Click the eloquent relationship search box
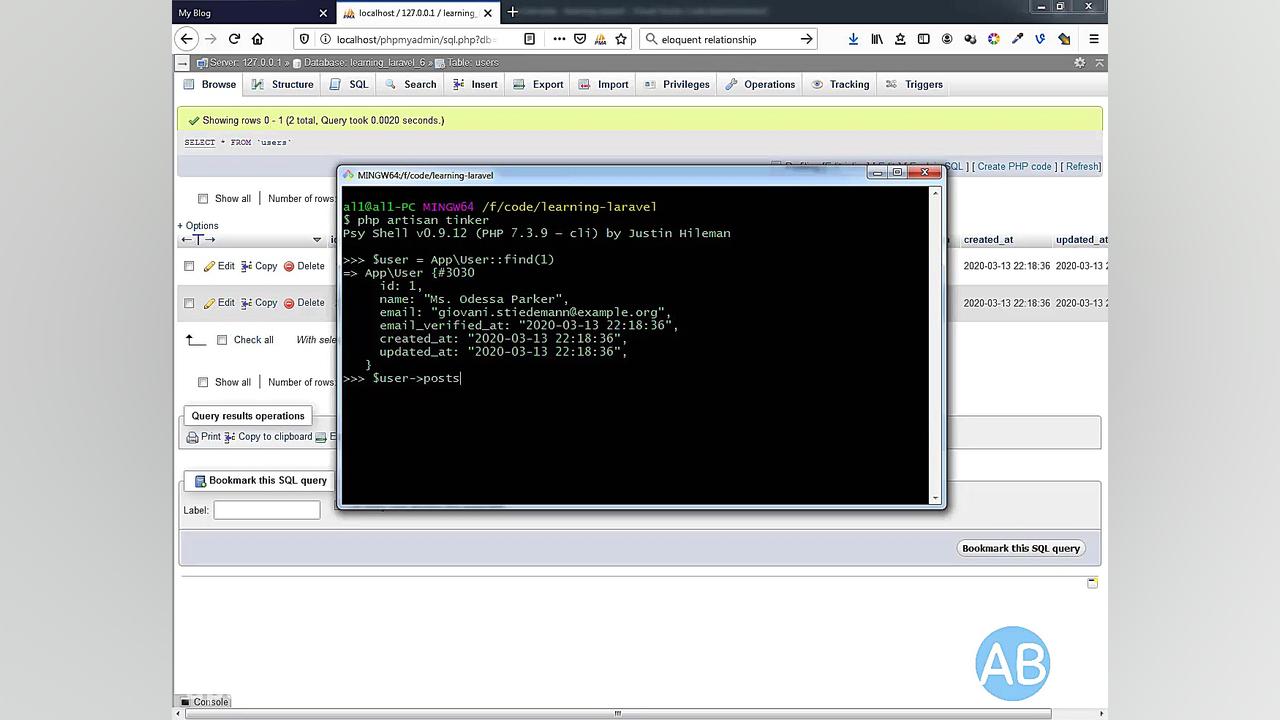The image size is (1280, 720). pyautogui.click(x=729, y=39)
